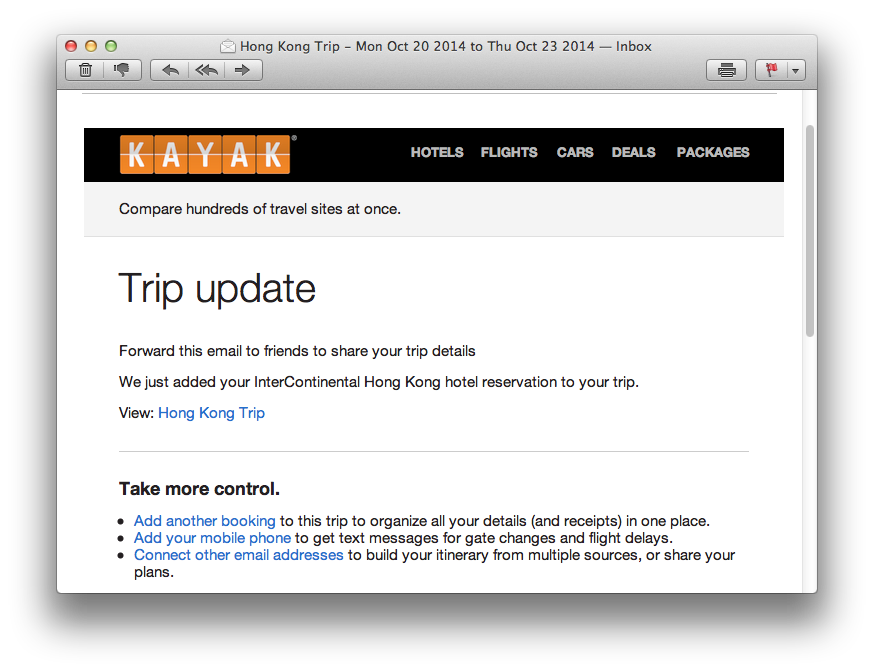
Task: Follow the Add another booking link
Action: (205, 521)
